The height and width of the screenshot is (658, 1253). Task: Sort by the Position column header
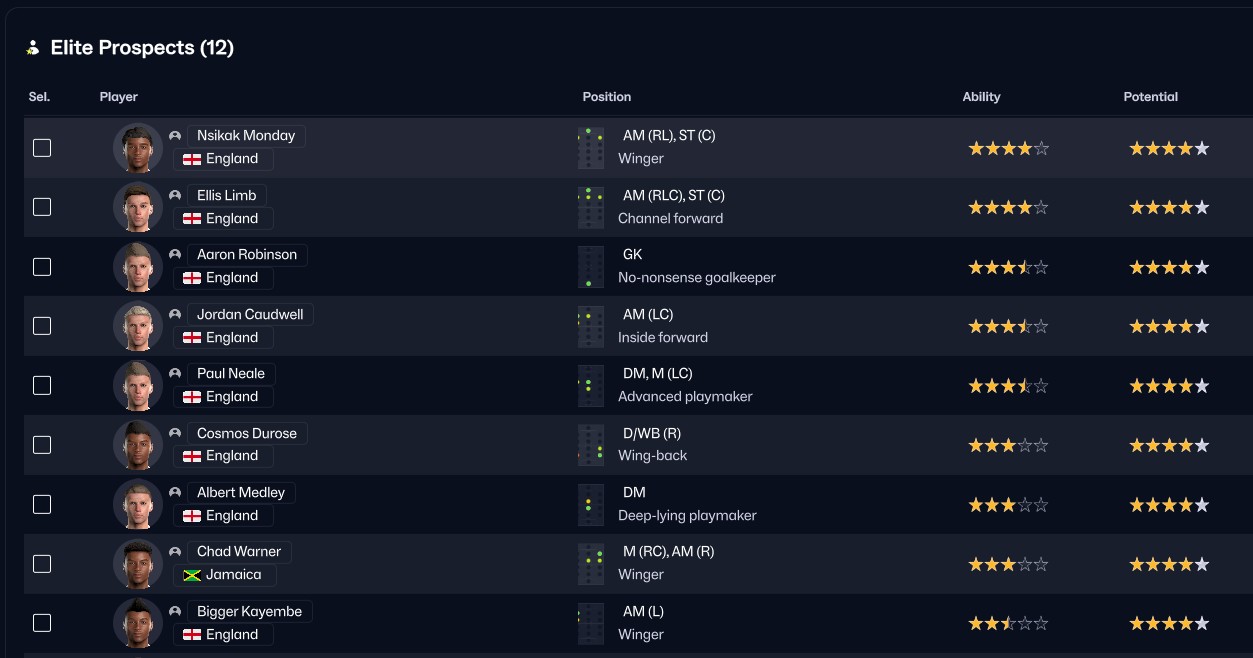[607, 97]
